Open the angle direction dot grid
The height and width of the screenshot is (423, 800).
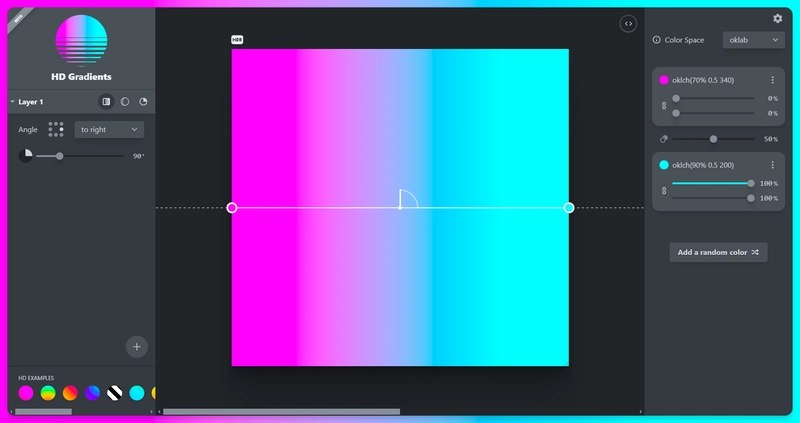56,129
